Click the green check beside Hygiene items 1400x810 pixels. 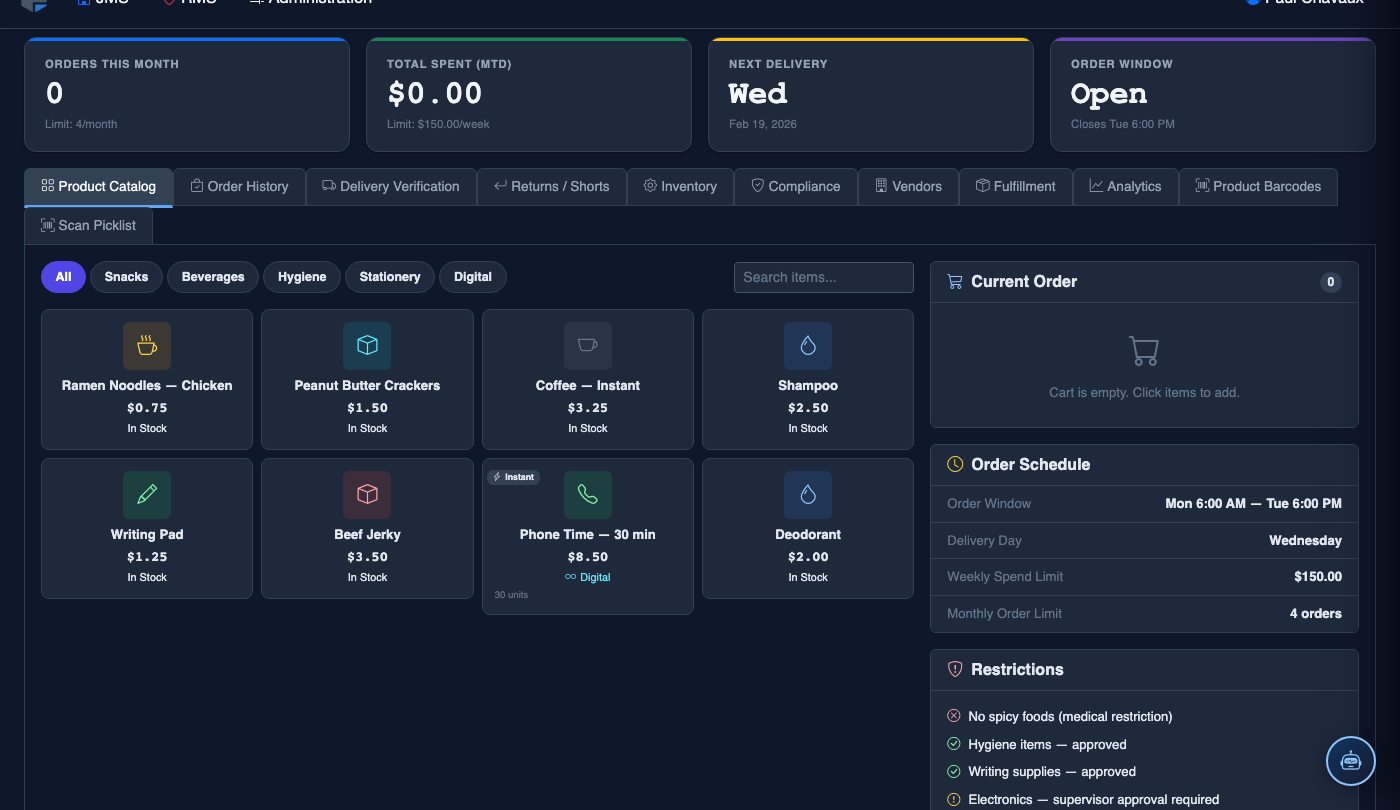953,744
